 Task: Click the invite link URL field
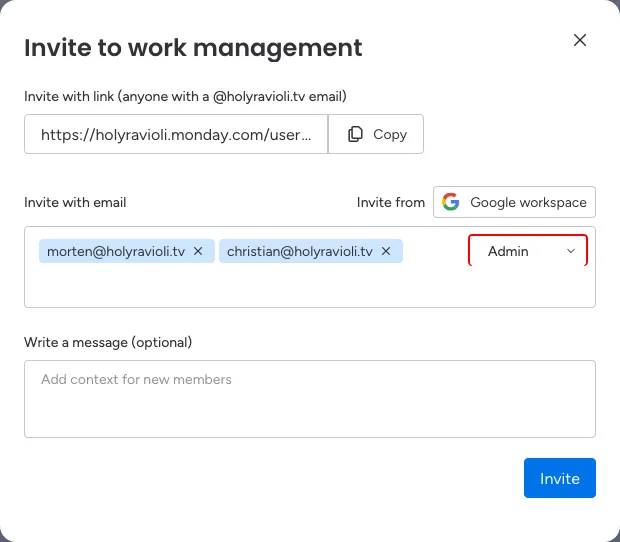[x=176, y=134]
